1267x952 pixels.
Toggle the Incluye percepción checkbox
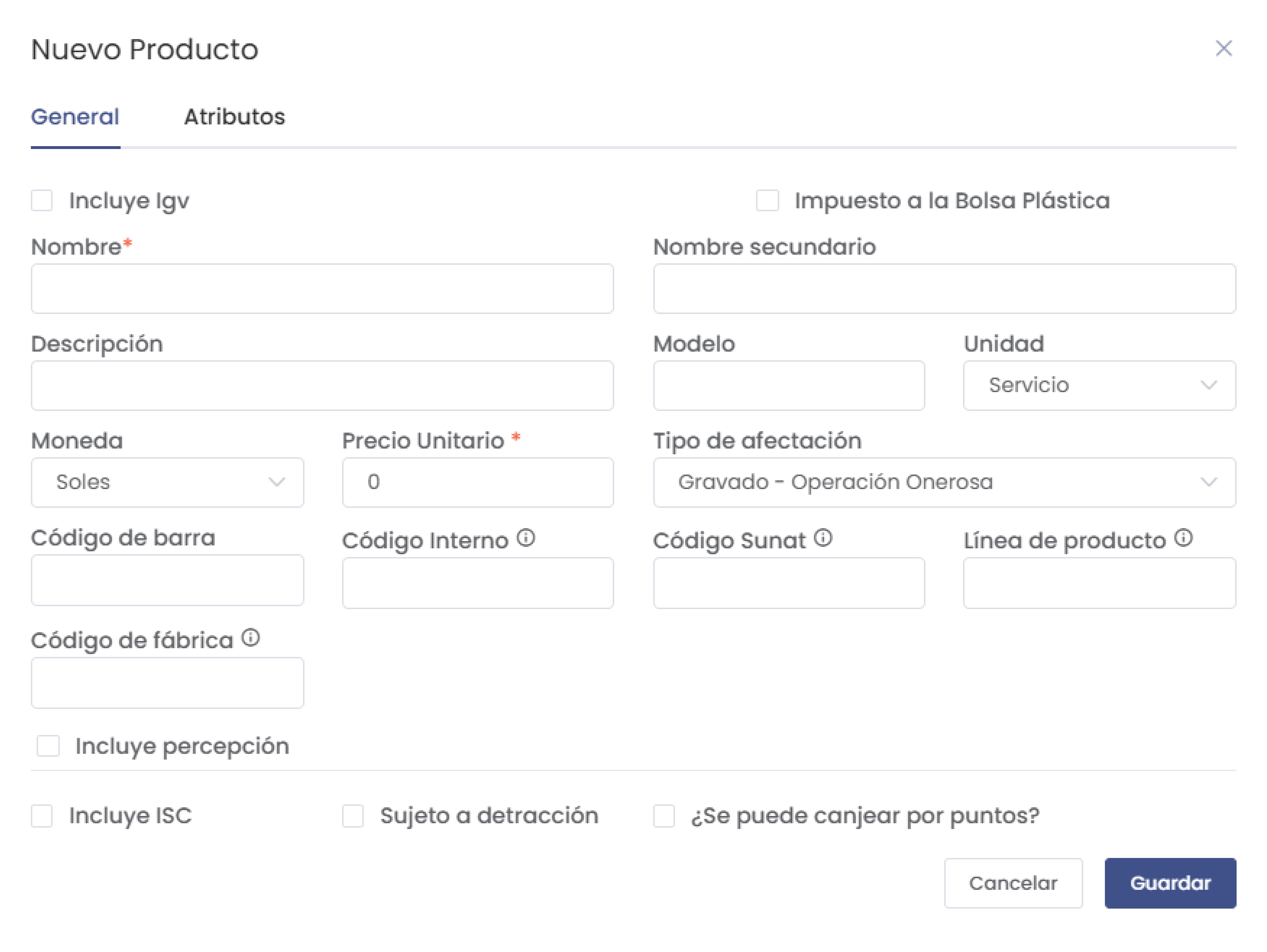pyautogui.click(x=48, y=746)
